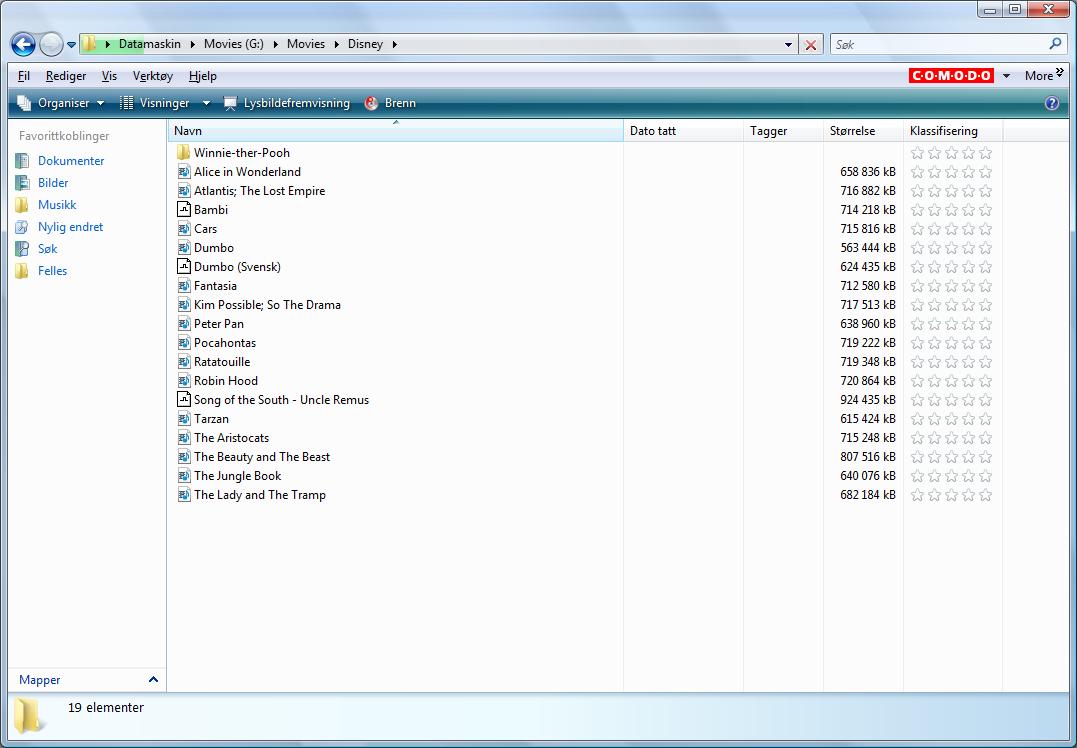Screen dimensions: 1077x748
Task: Click the Ratatouille file icon
Action: pyautogui.click(x=183, y=362)
